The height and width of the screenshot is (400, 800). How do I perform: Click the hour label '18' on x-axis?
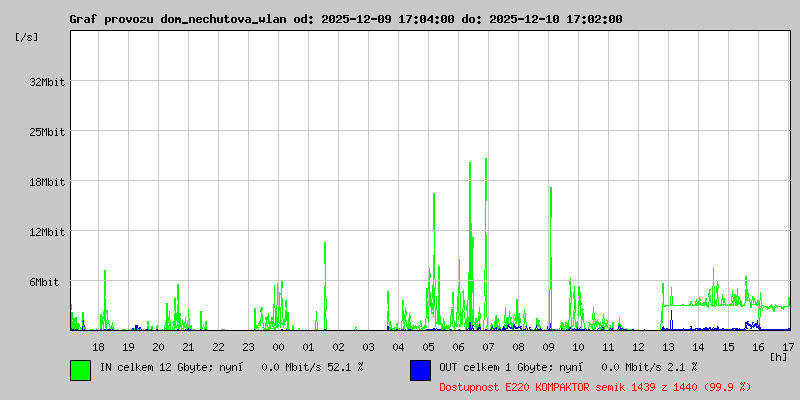click(98, 347)
